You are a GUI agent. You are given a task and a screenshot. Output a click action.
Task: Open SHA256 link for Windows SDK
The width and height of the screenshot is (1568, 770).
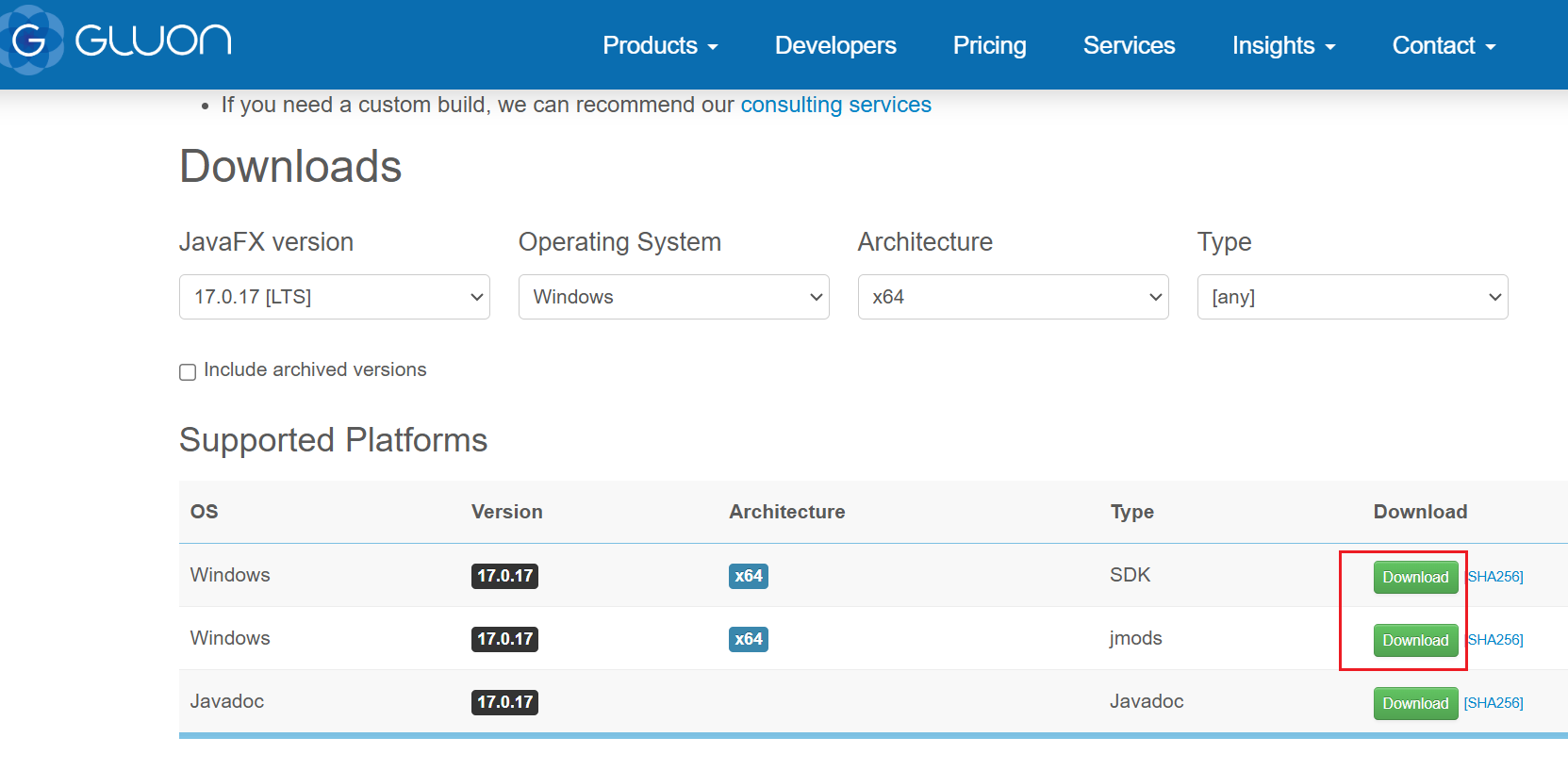pyautogui.click(x=1495, y=577)
